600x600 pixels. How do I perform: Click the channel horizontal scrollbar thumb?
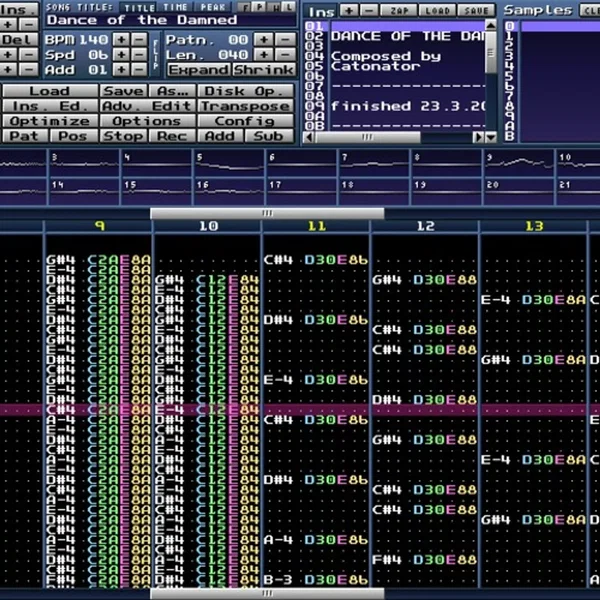pos(267,213)
